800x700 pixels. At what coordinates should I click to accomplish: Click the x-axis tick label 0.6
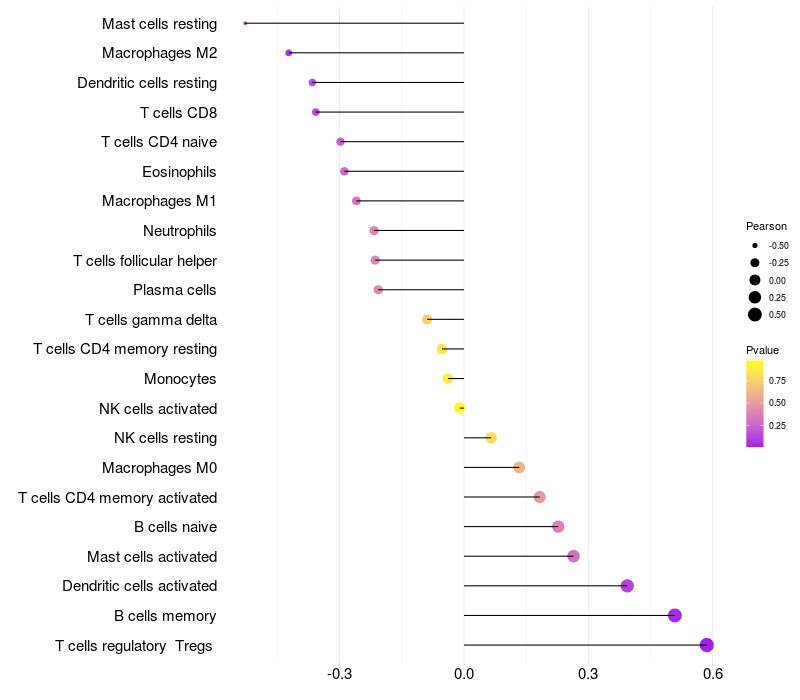tap(713, 674)
